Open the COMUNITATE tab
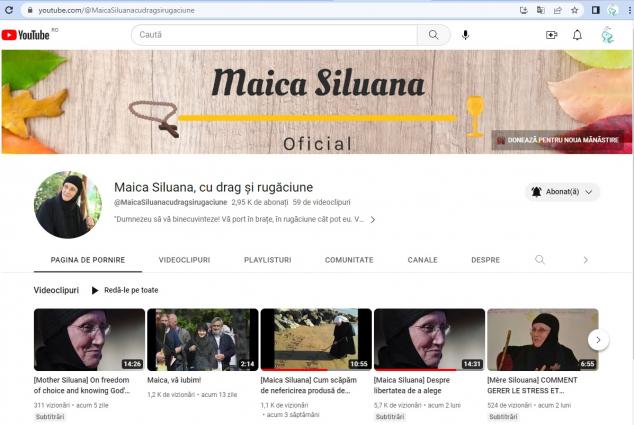The height and width of the screenshot is (425, 634). 349,260
